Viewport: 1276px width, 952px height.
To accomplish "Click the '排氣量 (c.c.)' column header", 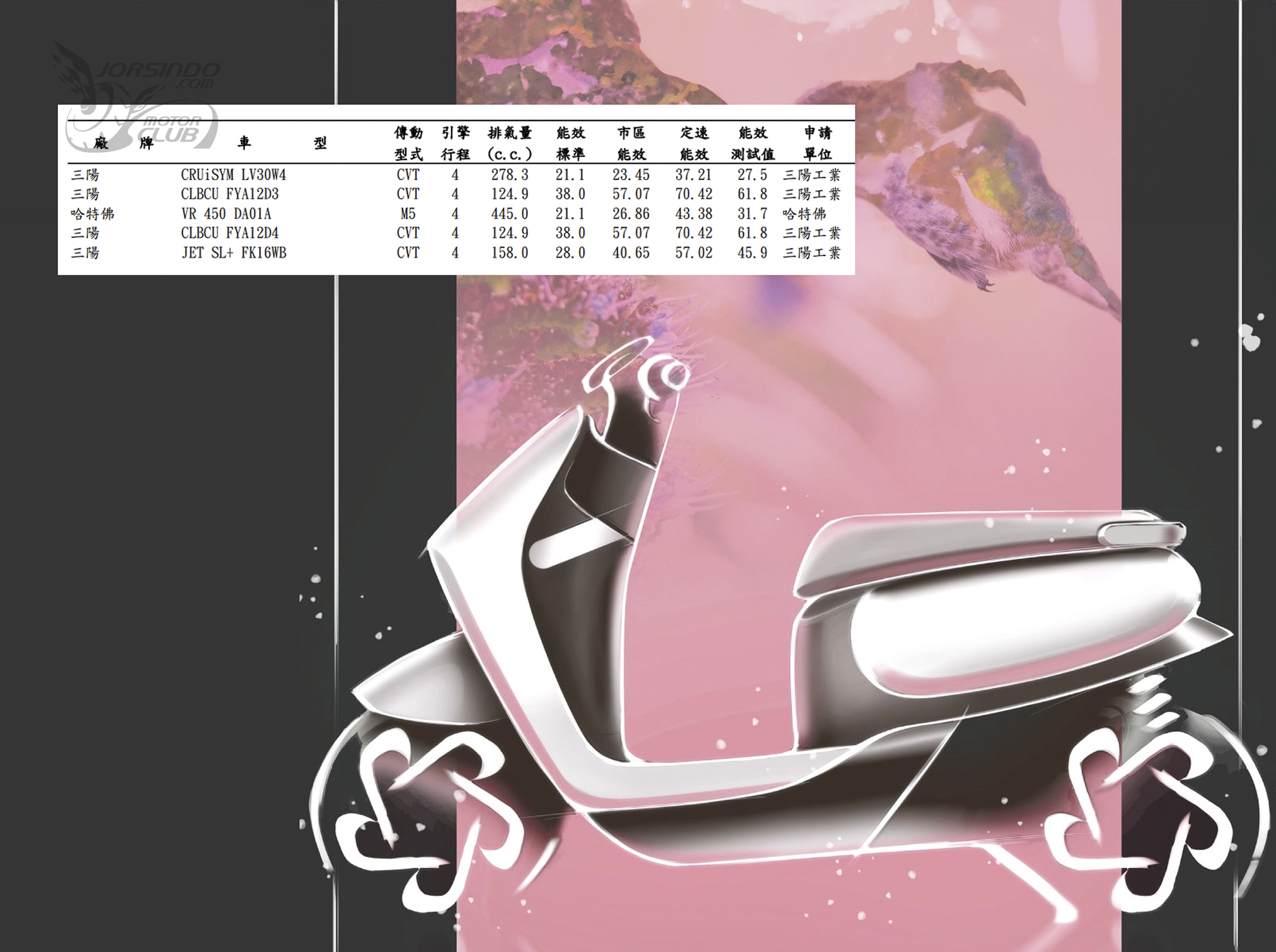I will (x=510, y=143).
